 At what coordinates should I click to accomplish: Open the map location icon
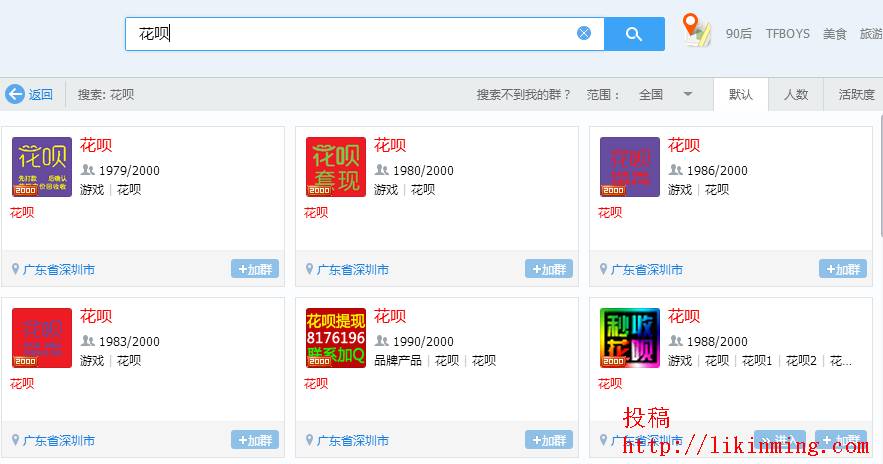[x=696, y=30]
